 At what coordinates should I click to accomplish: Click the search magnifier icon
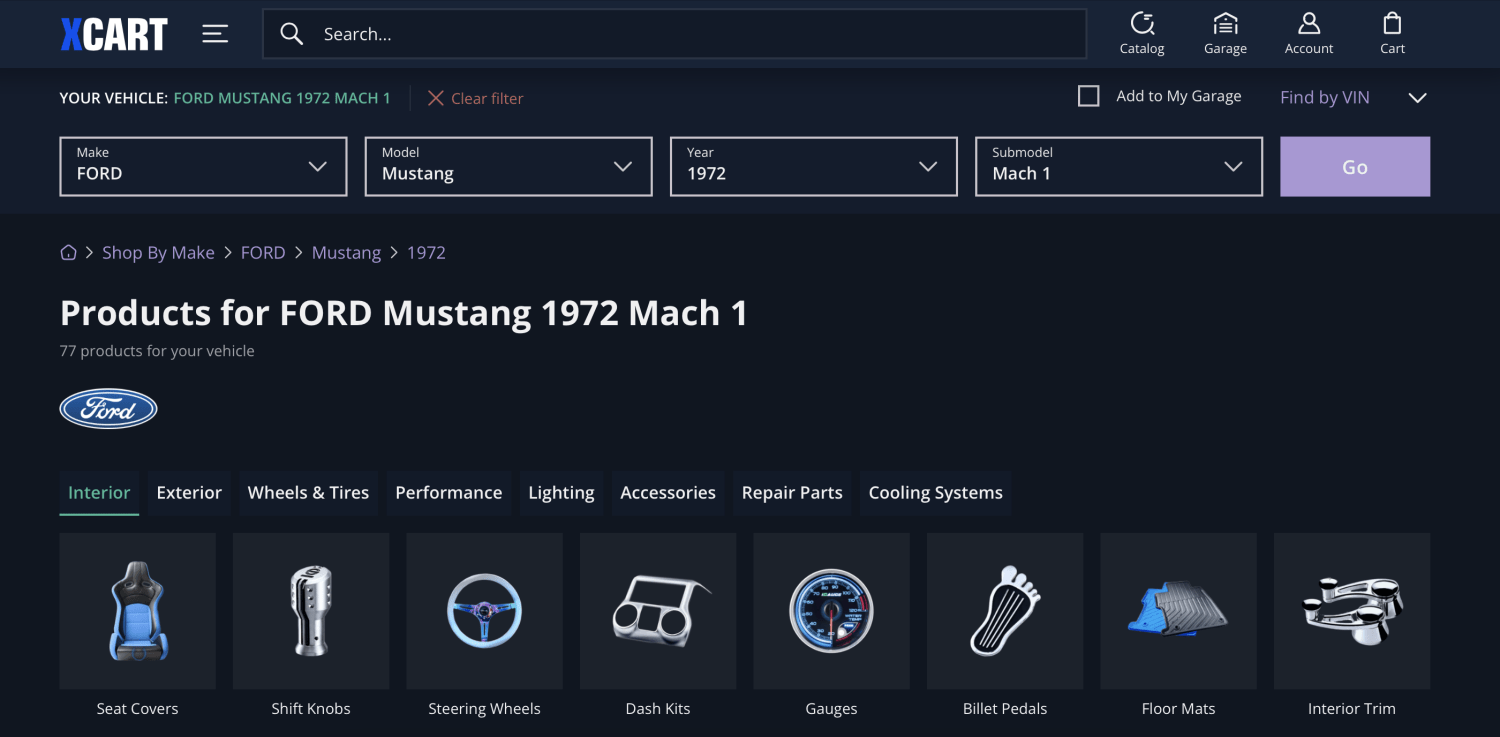pos(291,33)
